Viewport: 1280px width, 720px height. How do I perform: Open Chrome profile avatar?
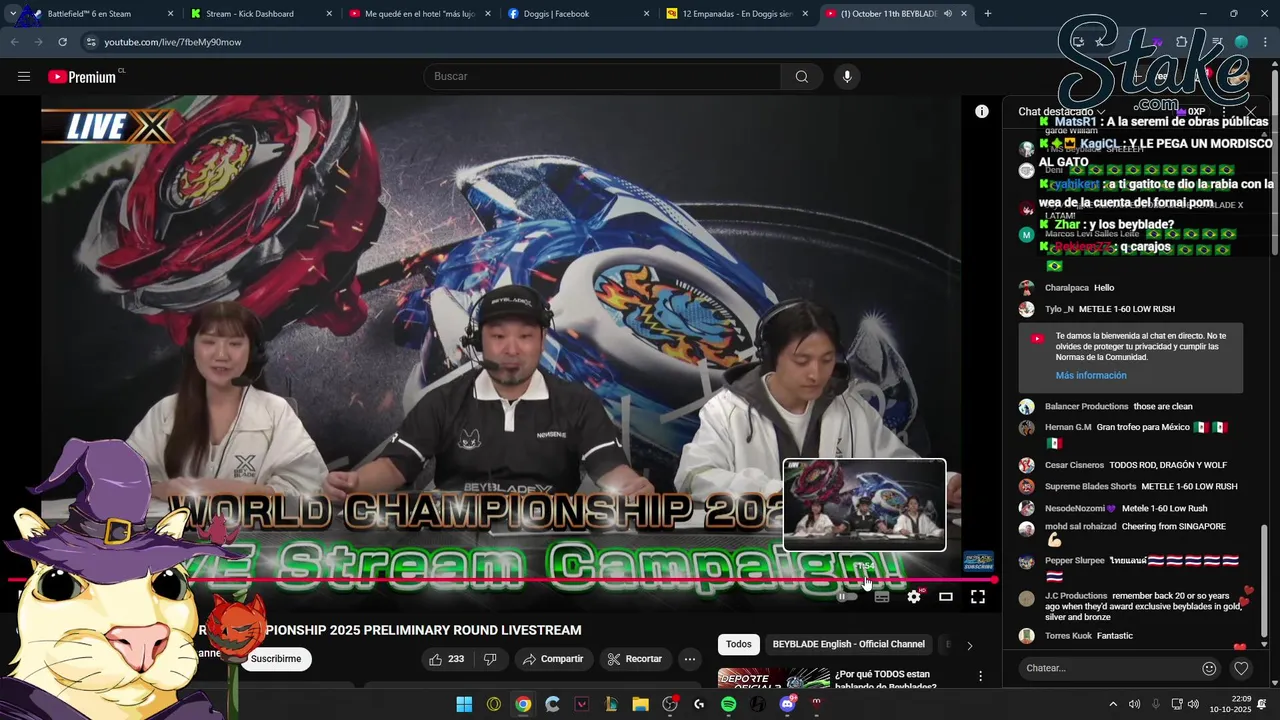(1241, 42)
